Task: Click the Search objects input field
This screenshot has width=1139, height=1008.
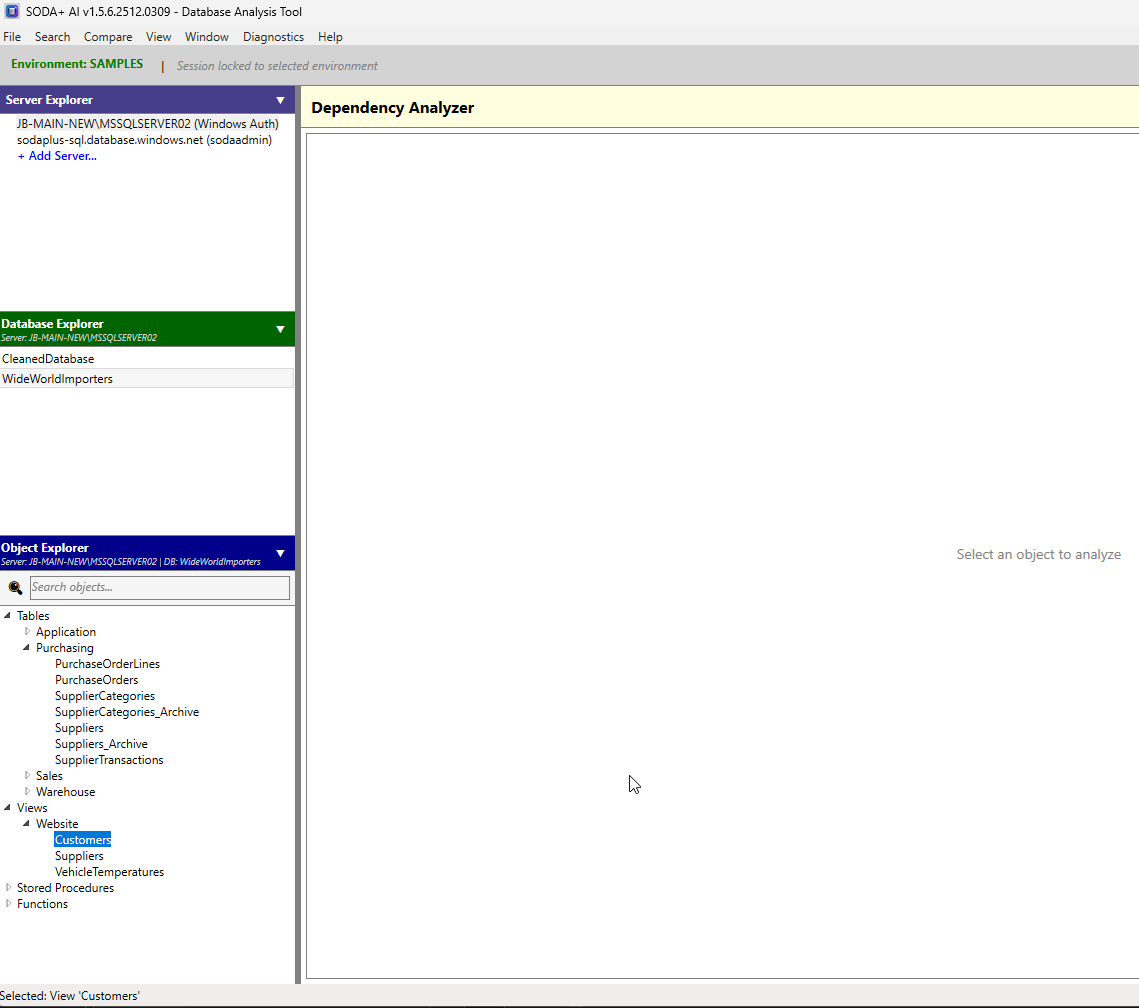Action: 160,588
